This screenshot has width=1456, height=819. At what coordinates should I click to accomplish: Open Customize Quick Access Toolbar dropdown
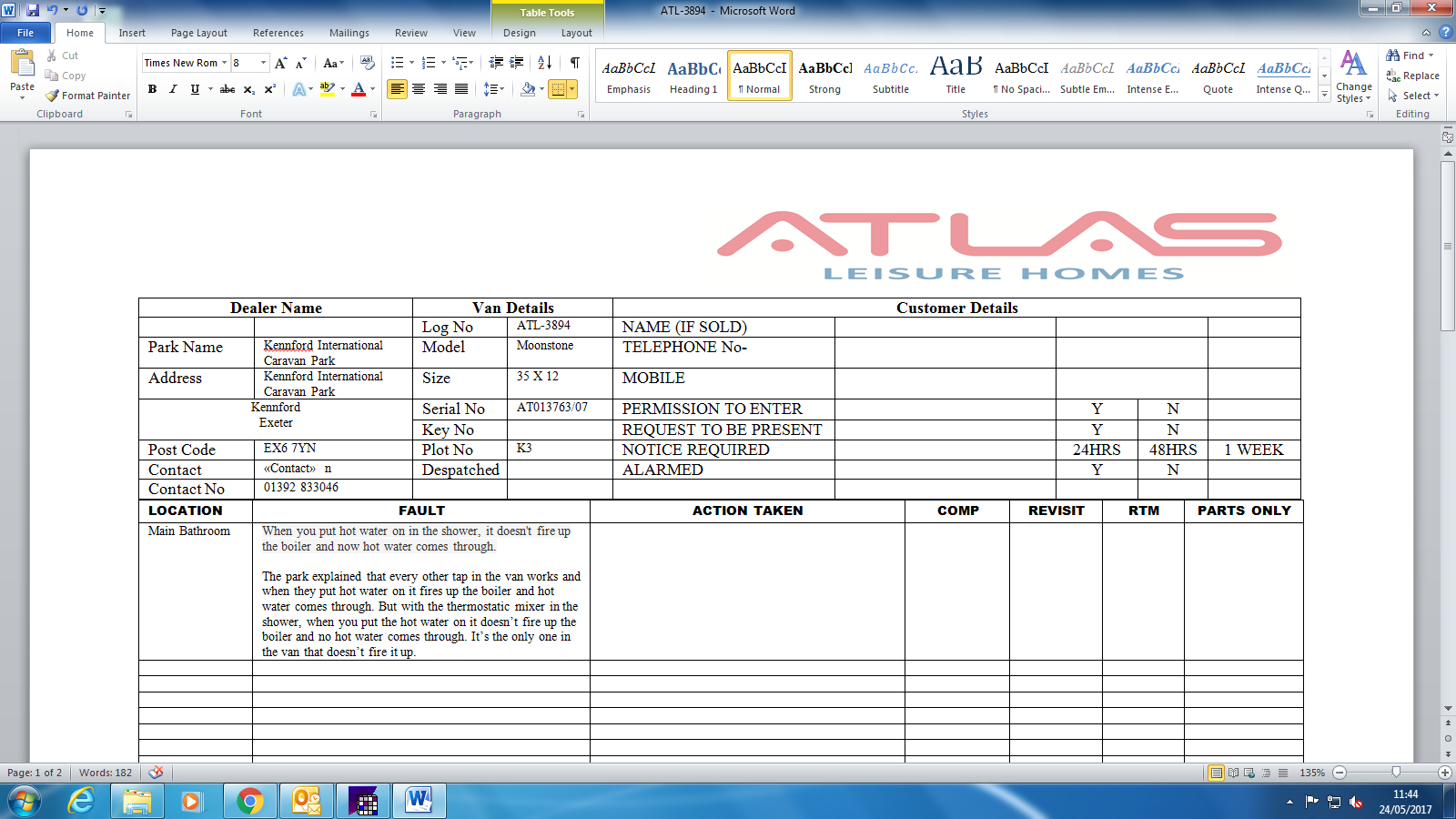click(102, 10)
